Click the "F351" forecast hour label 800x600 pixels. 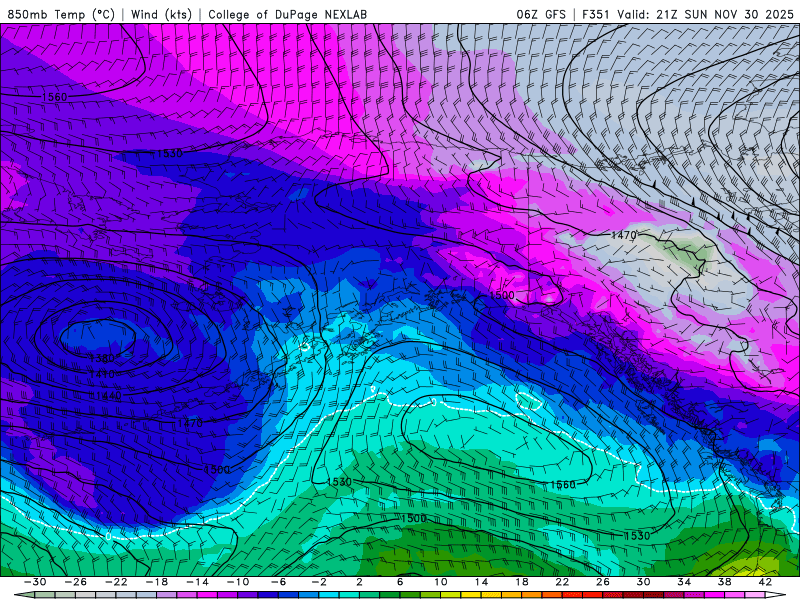[595, 14]
